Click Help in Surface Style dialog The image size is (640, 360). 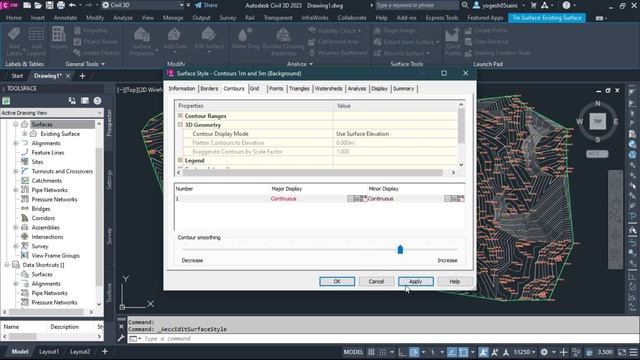pyautogui.click(x=455, y=281)
